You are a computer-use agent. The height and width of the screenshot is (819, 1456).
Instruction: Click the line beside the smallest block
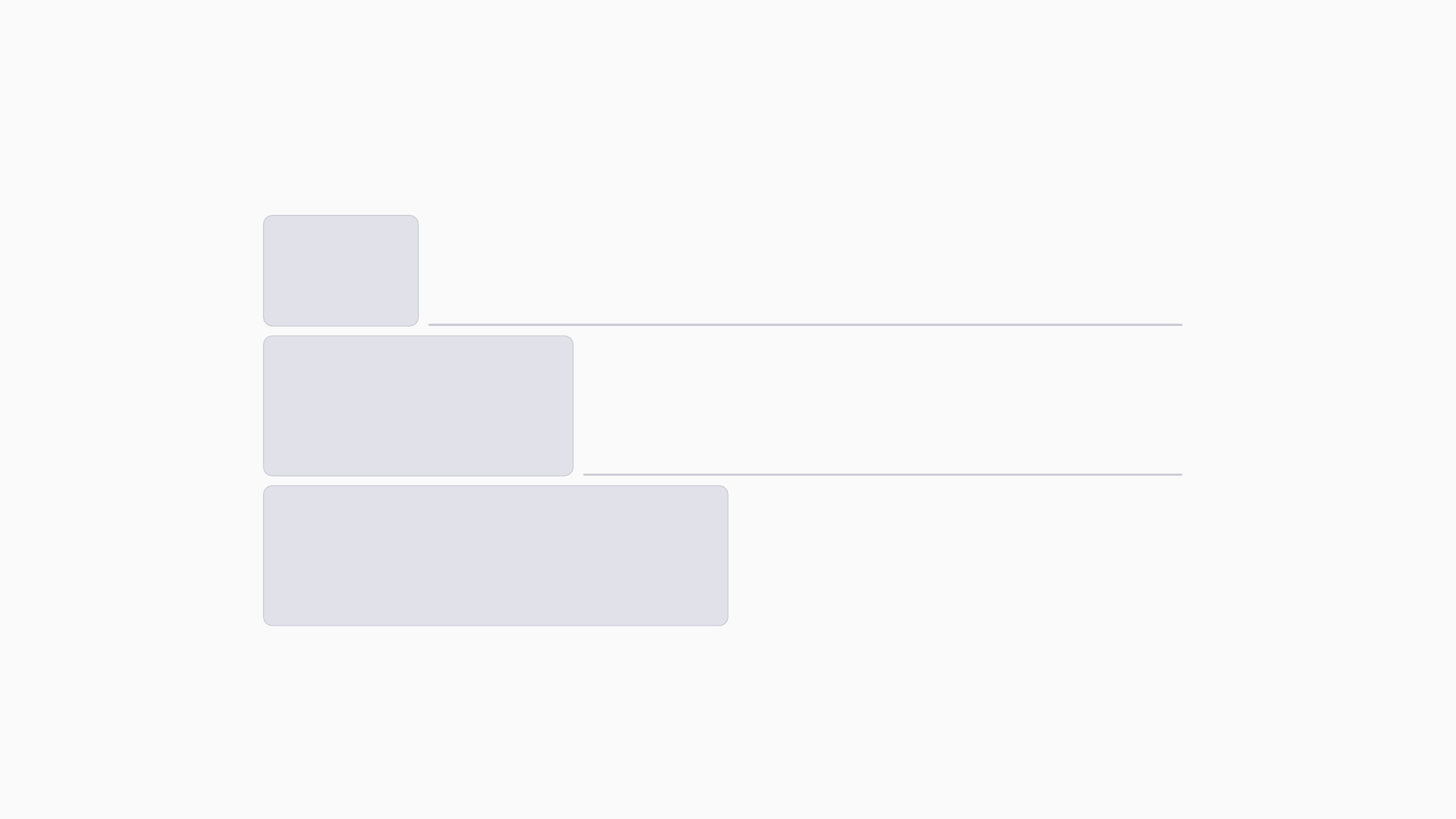click(805, 325)
